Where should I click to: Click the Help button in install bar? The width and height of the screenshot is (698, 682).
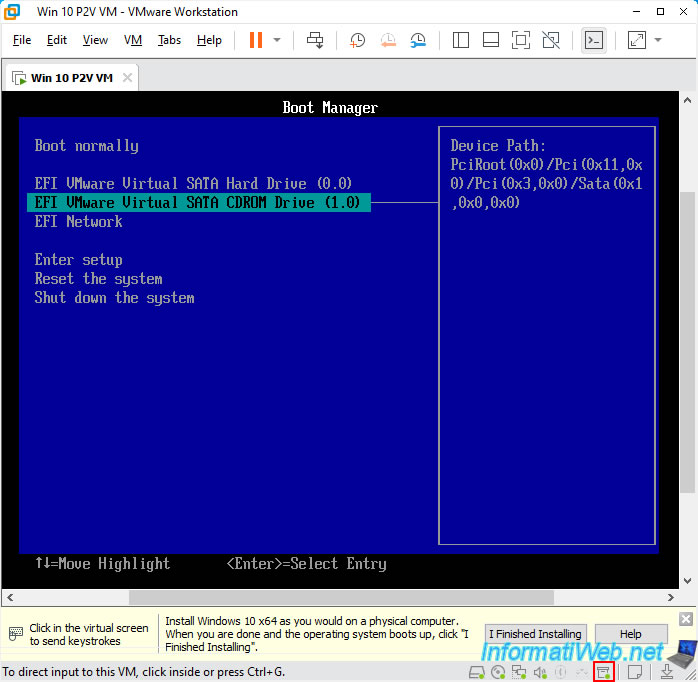click(631, 634)
